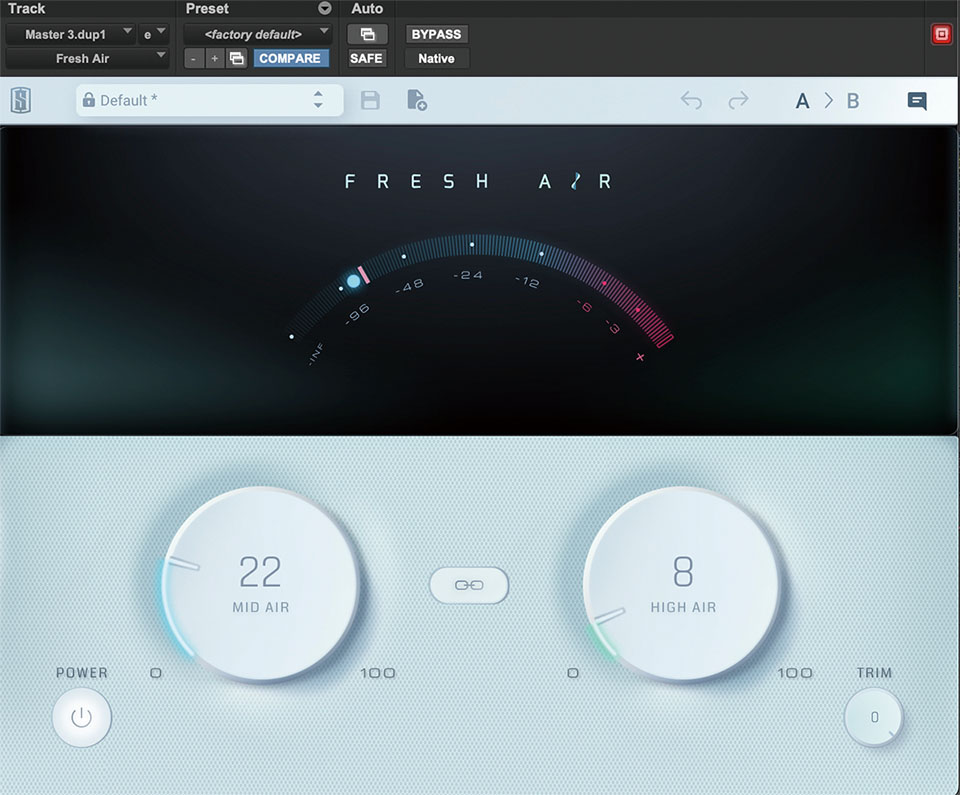960x795 pixels.
Task: Select the A preset state
Action: pos(802,101)
